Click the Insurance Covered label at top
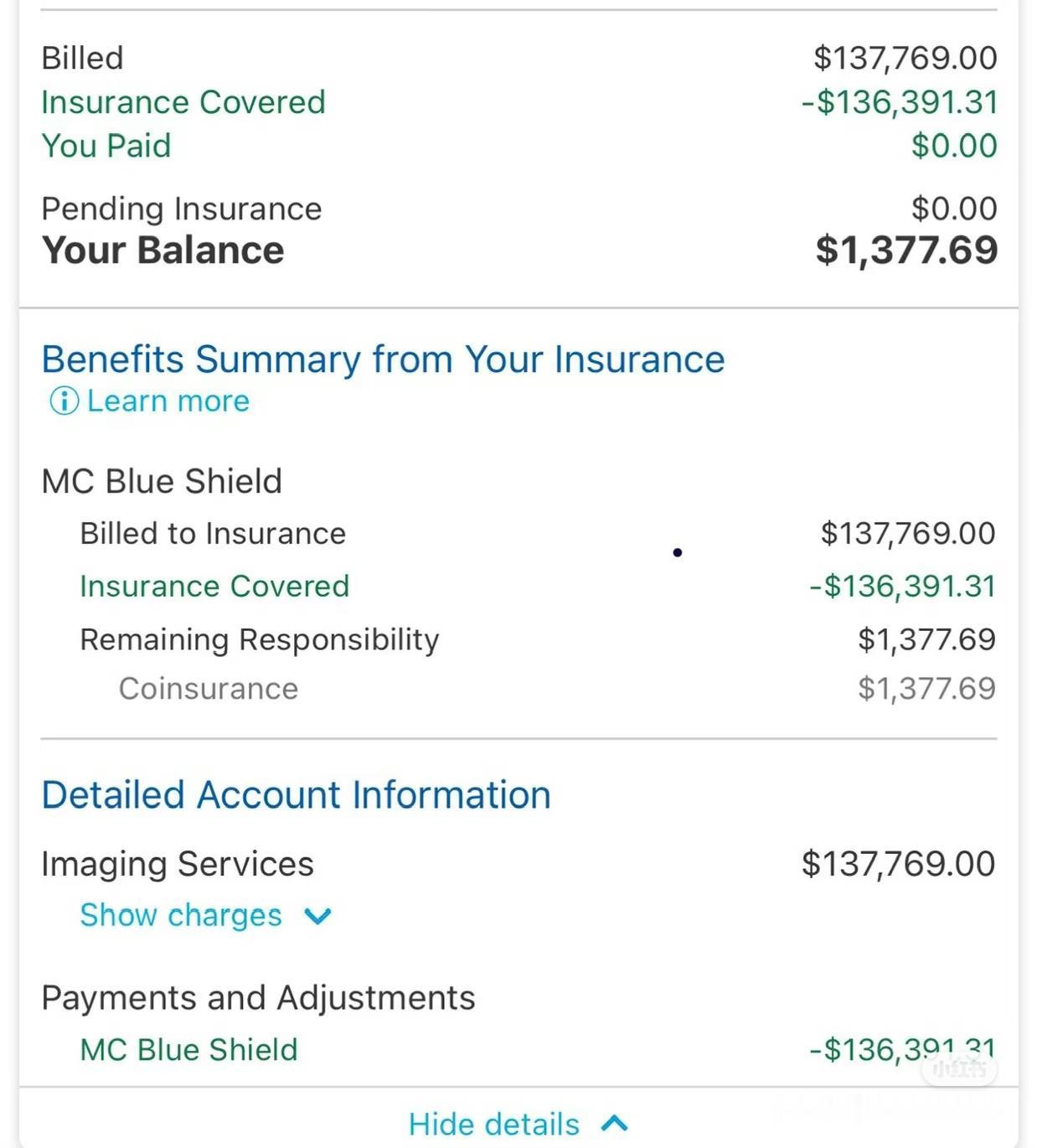This screenshot has height=1148, width=1037. (183, 102)
